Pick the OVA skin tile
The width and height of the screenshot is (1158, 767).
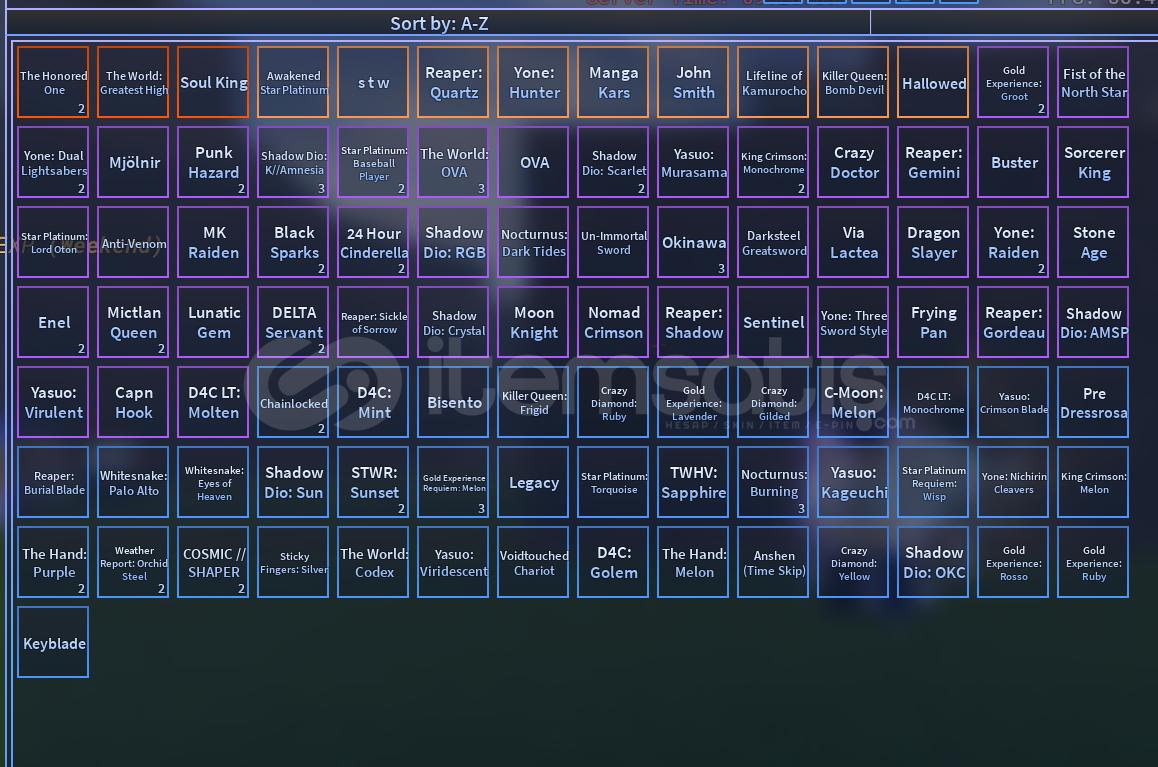[533, 162]
